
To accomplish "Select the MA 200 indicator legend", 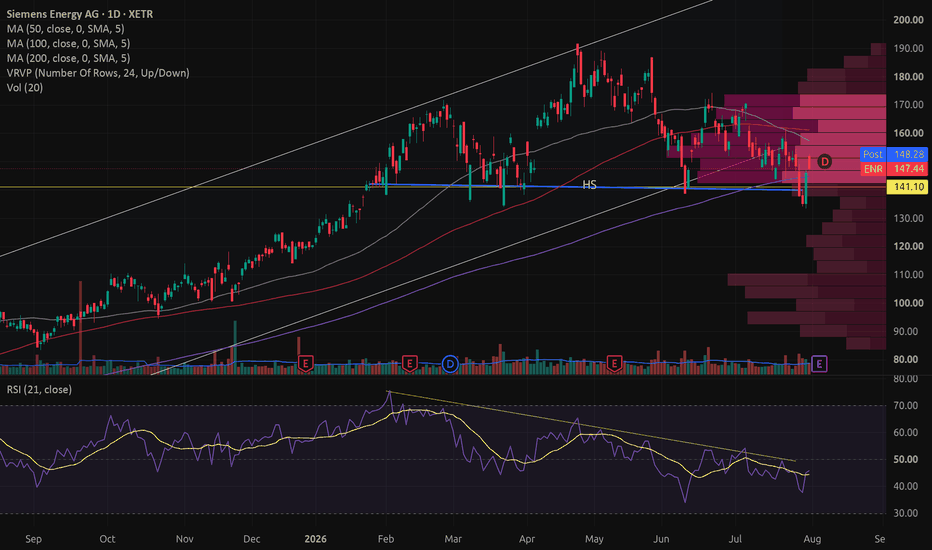I will (68, 58).
